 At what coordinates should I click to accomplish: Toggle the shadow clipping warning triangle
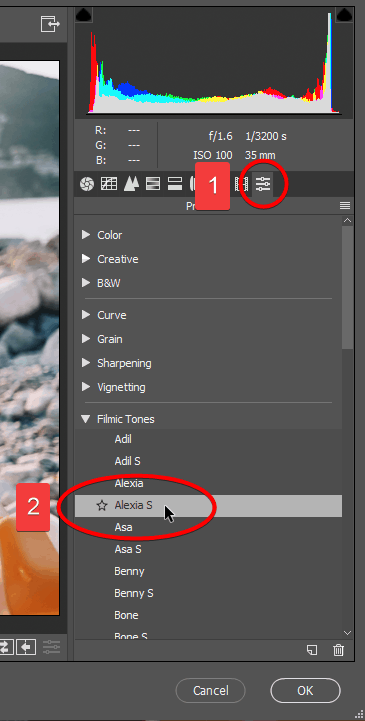point(83,15)
